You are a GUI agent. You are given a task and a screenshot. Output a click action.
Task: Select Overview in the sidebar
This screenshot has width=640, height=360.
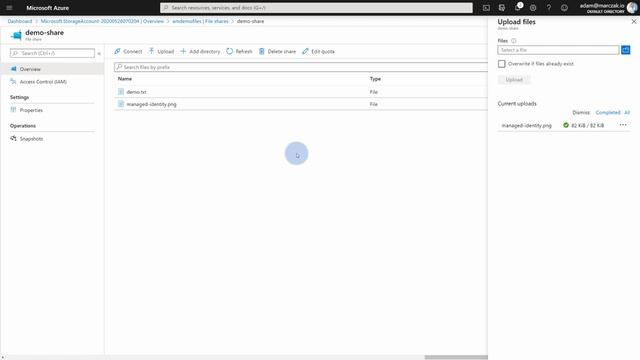[52, 69]
